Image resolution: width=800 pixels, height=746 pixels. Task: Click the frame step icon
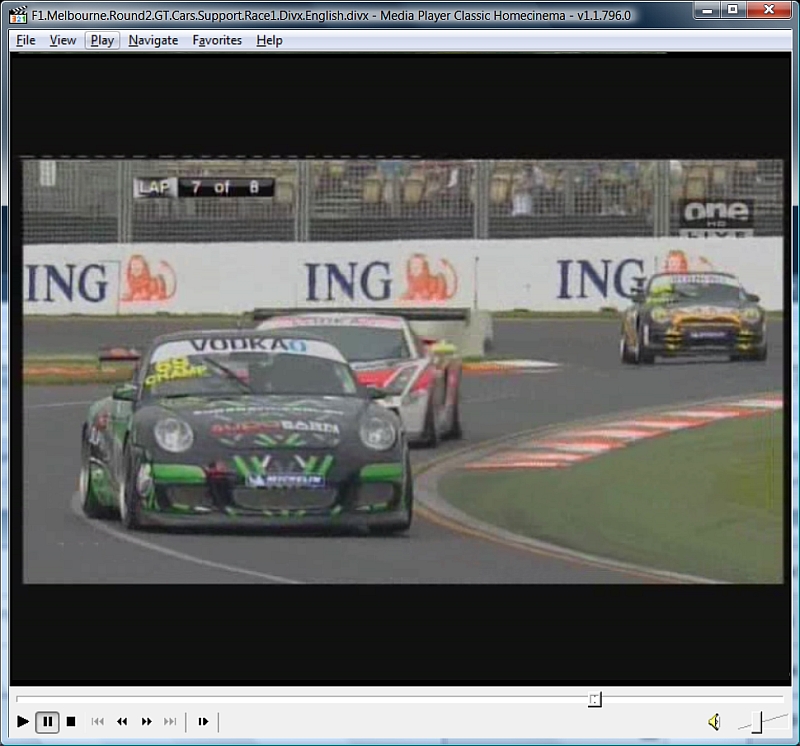203,721
